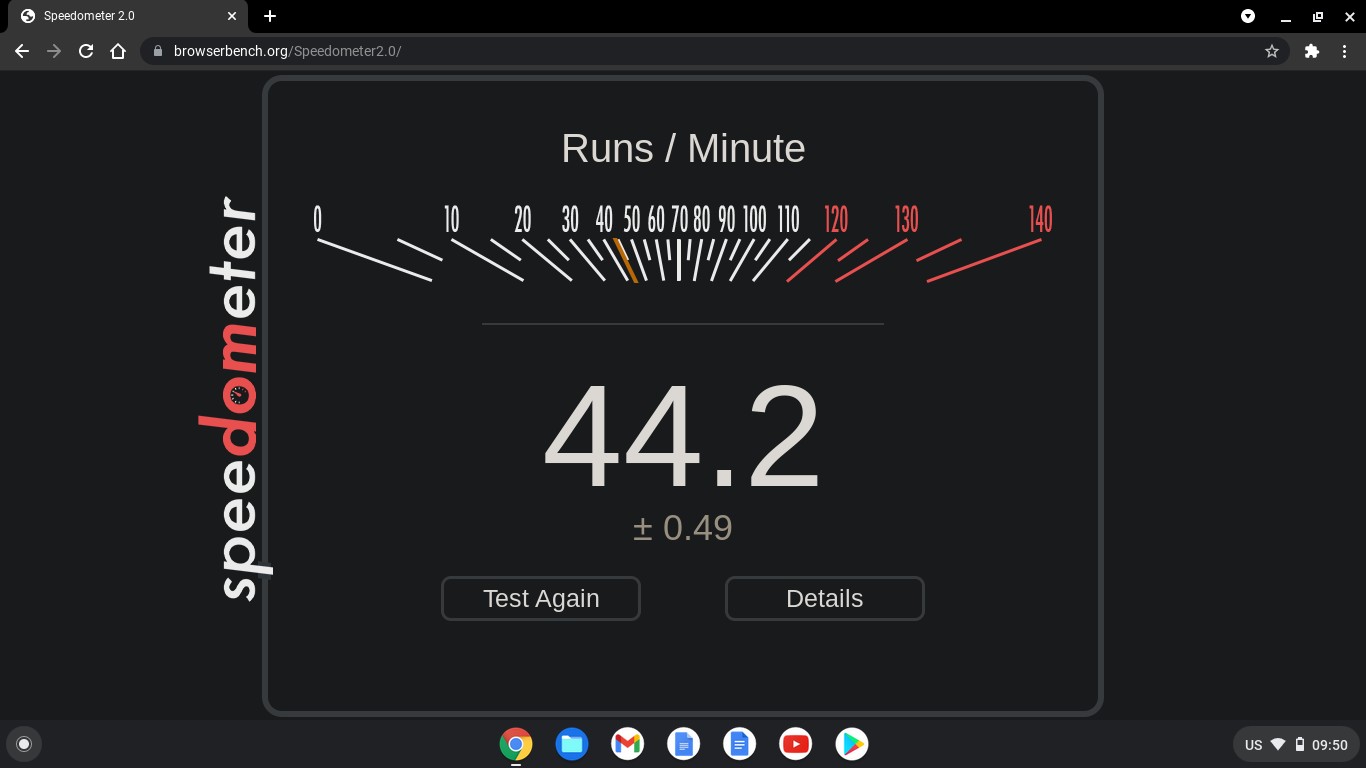Click the 10 gauge label
This screenshot has height=768, width=1366.
point(451,219)
